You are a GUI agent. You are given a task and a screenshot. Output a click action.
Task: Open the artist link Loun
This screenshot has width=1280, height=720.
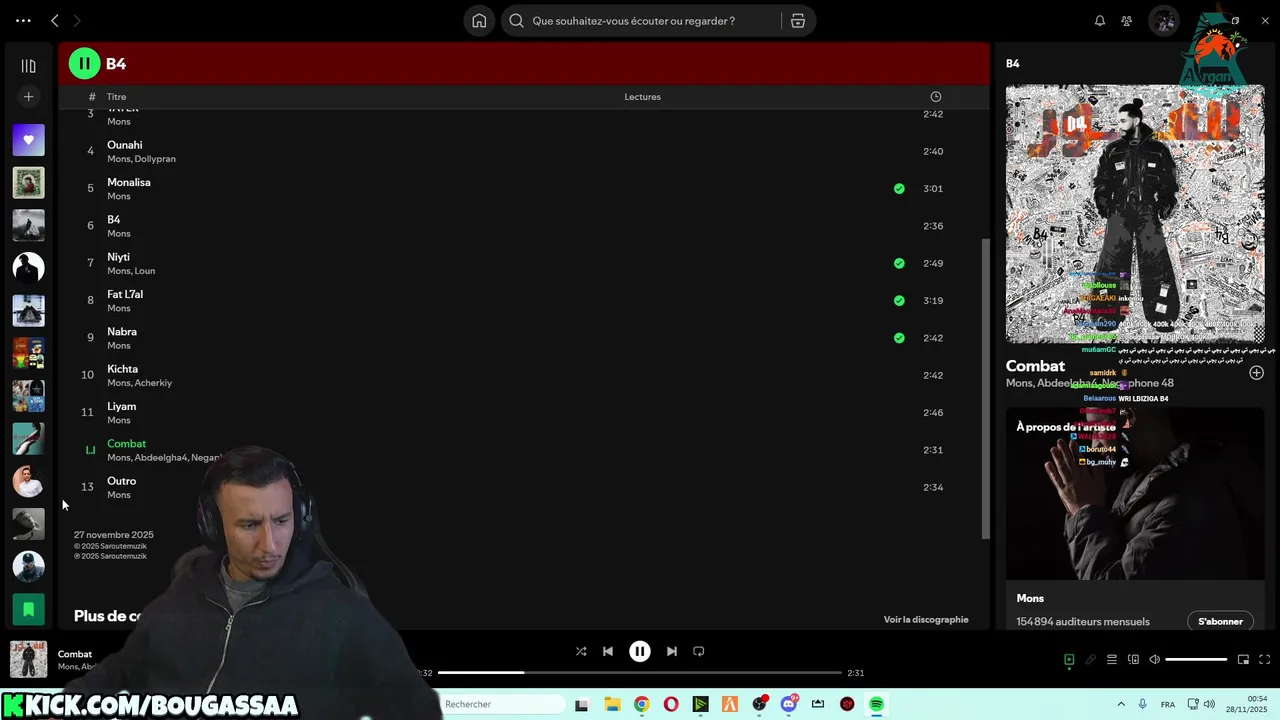tap(145, 271)
